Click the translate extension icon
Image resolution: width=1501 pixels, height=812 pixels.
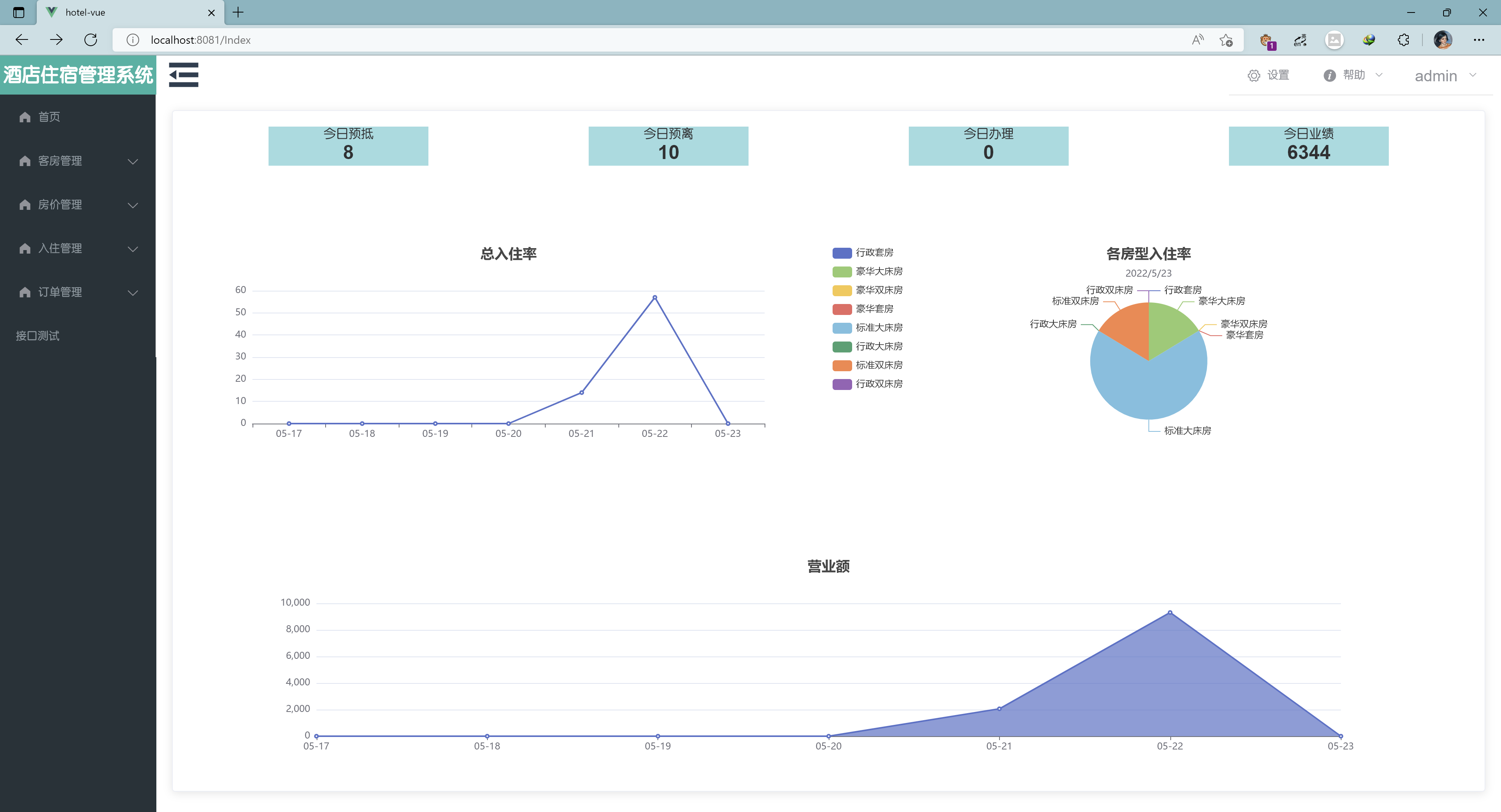[x=1300, y=39]
